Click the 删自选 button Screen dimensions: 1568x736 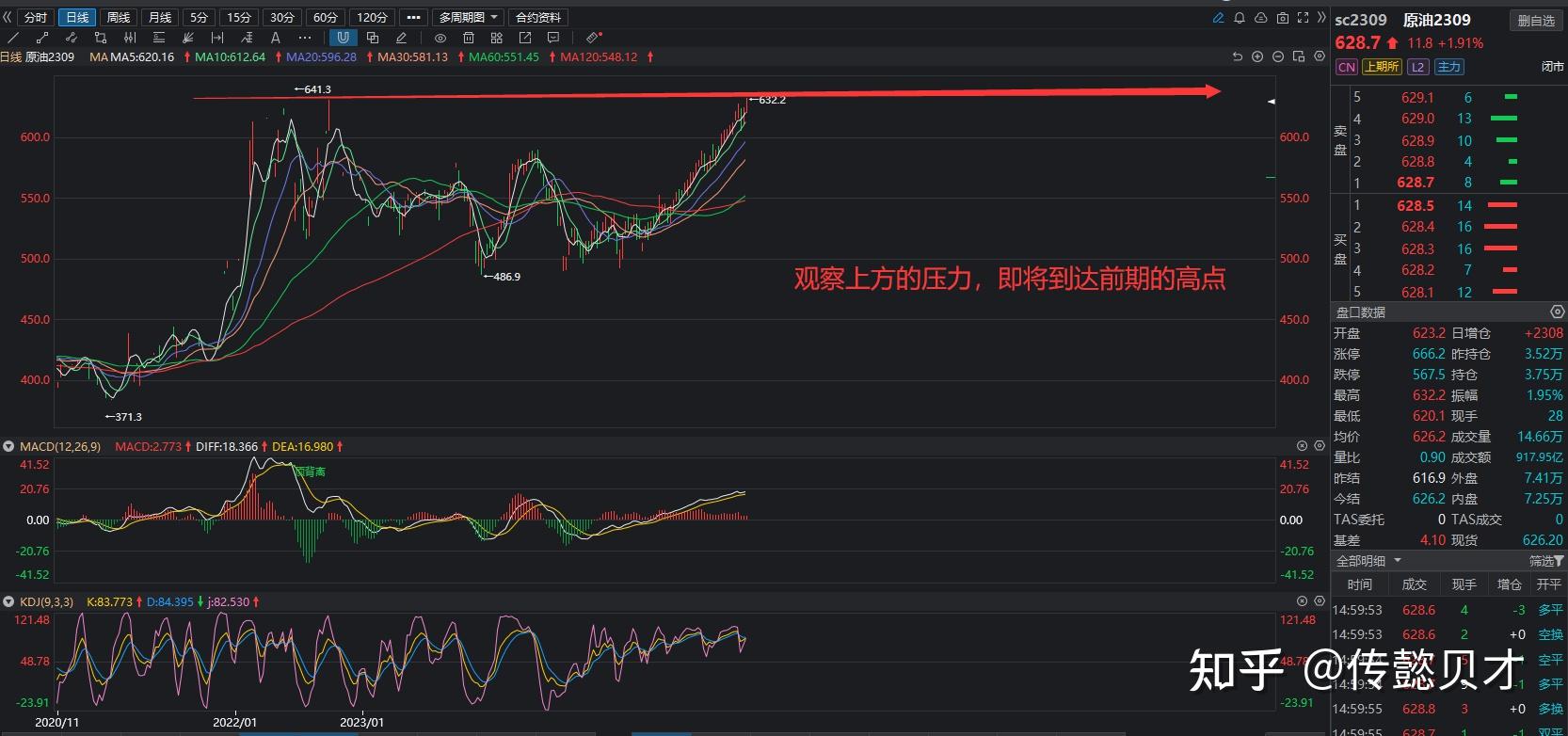tap(1536, 21)
